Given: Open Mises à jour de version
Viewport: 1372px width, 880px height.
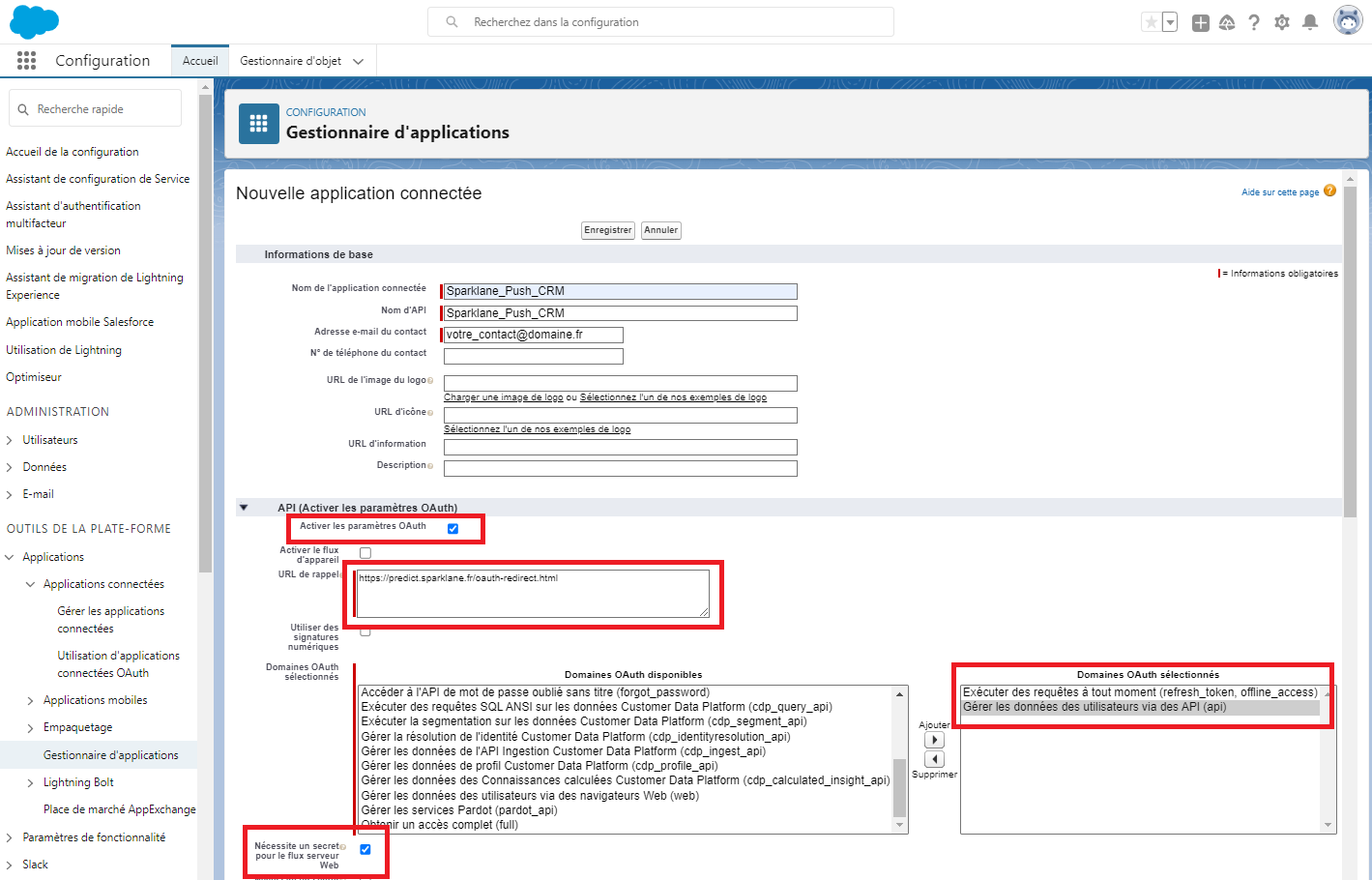Looking at the screenshot, I should point(63,250).
